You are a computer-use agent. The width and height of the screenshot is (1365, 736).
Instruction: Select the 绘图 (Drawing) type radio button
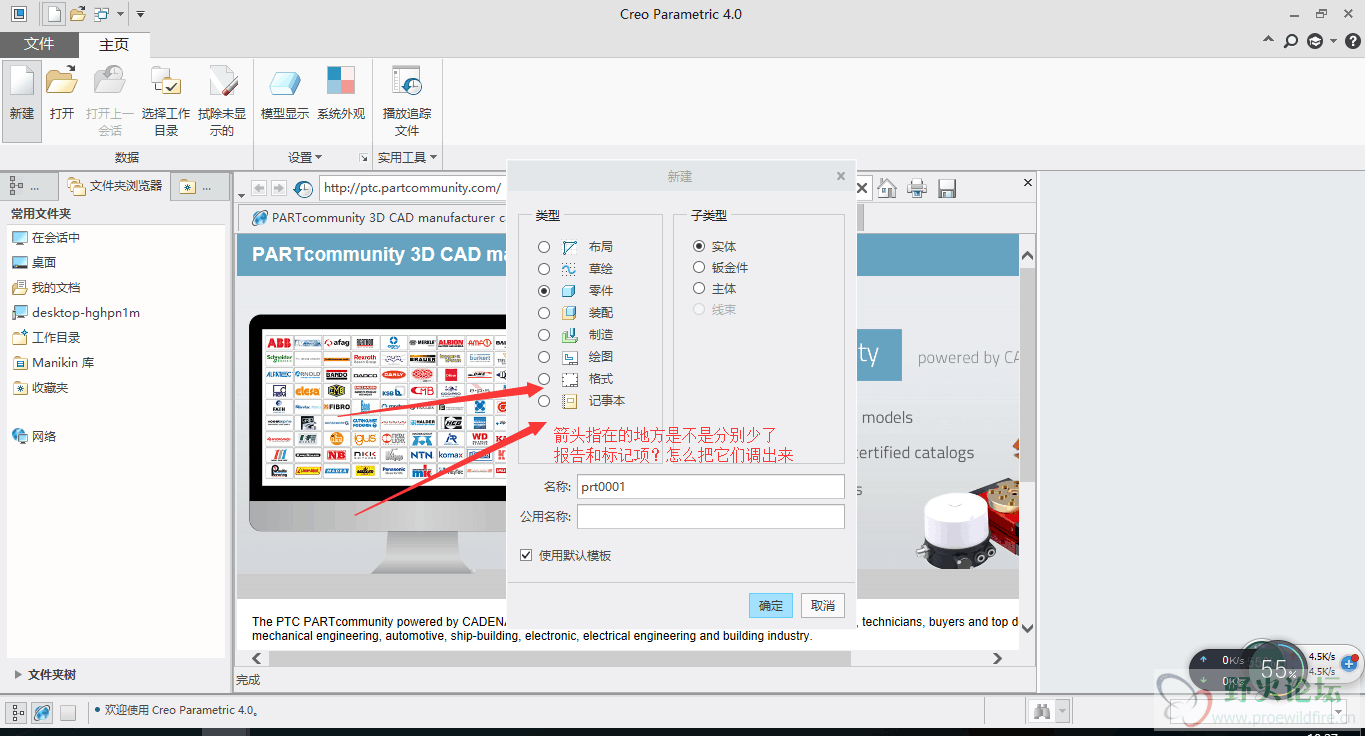click(544, 357)
